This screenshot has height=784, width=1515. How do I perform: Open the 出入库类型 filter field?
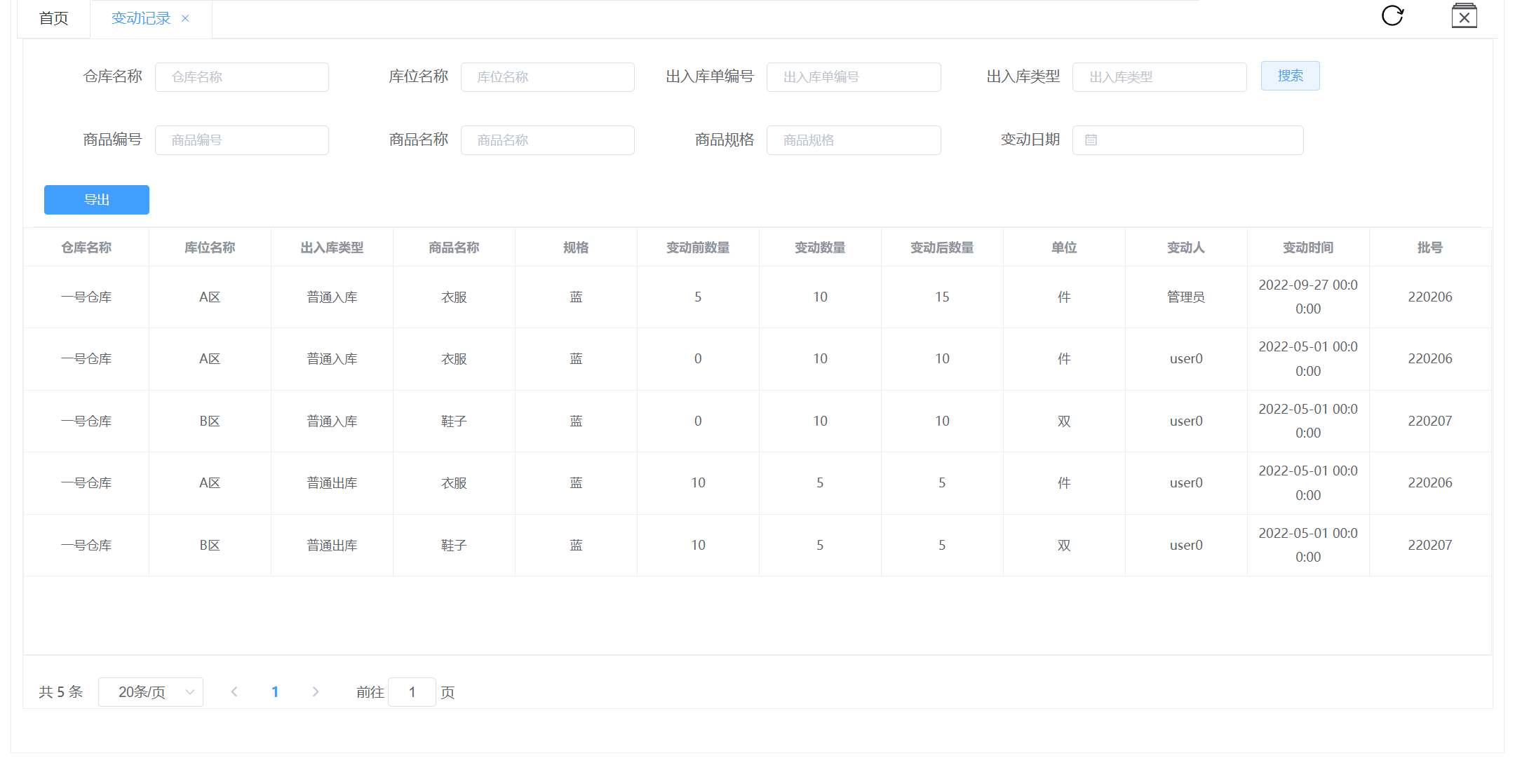[x=1159, y=77]
